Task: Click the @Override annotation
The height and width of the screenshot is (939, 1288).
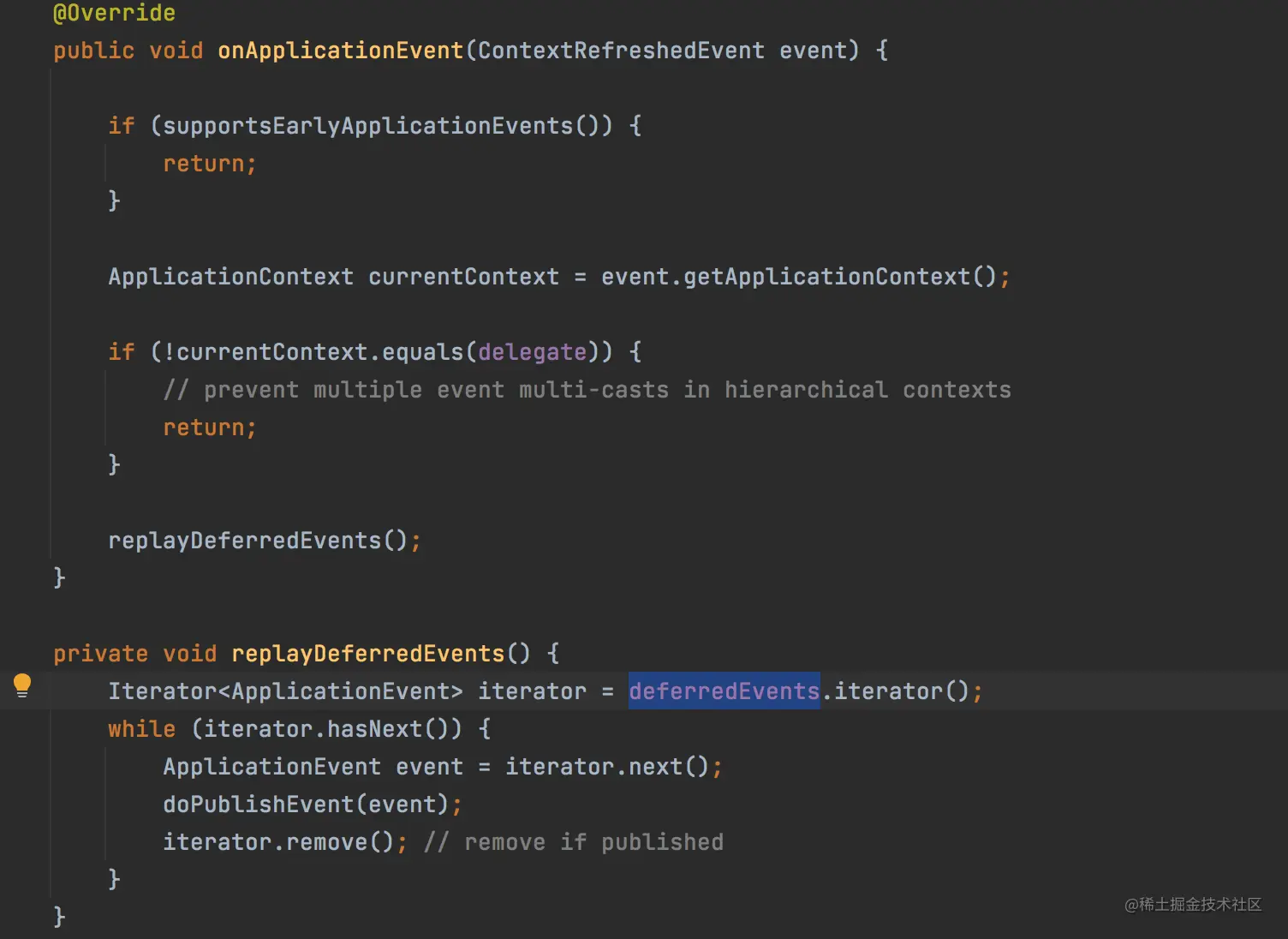Action: pos(114,13)
